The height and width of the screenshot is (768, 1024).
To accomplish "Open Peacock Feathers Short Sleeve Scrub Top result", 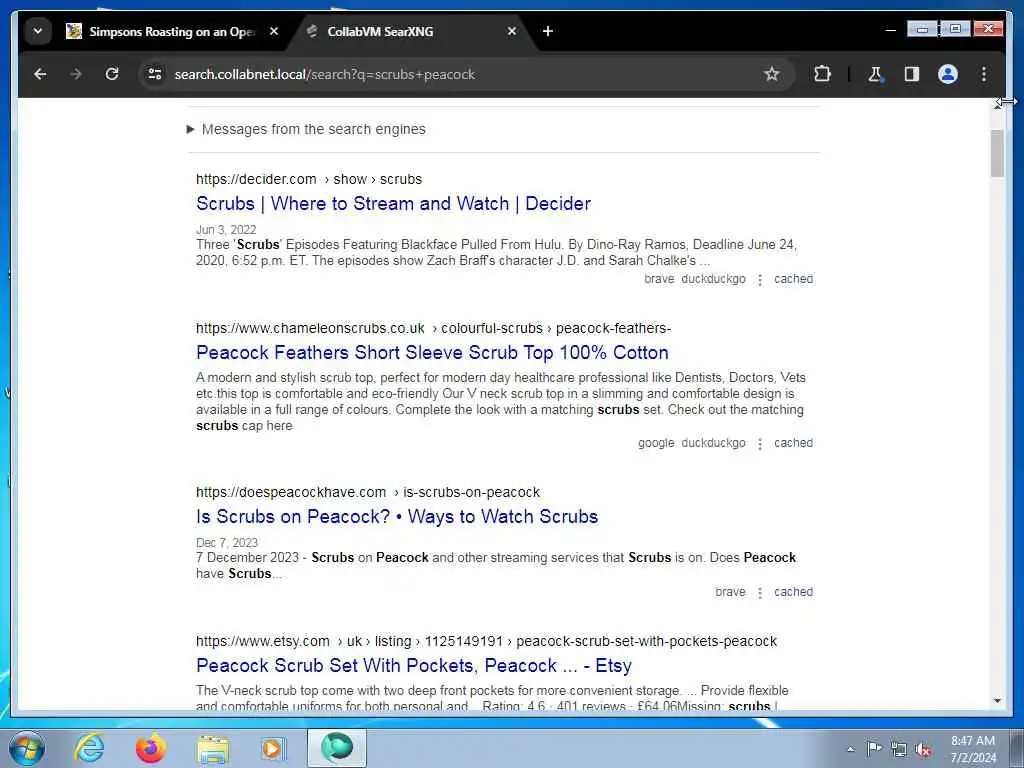I will coord(432,353).
